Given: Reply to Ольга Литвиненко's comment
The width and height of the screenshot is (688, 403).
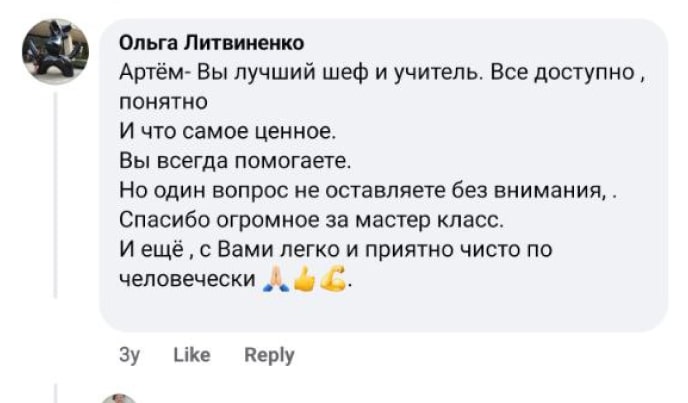Looking at the screenshot, I should point(269,355).
